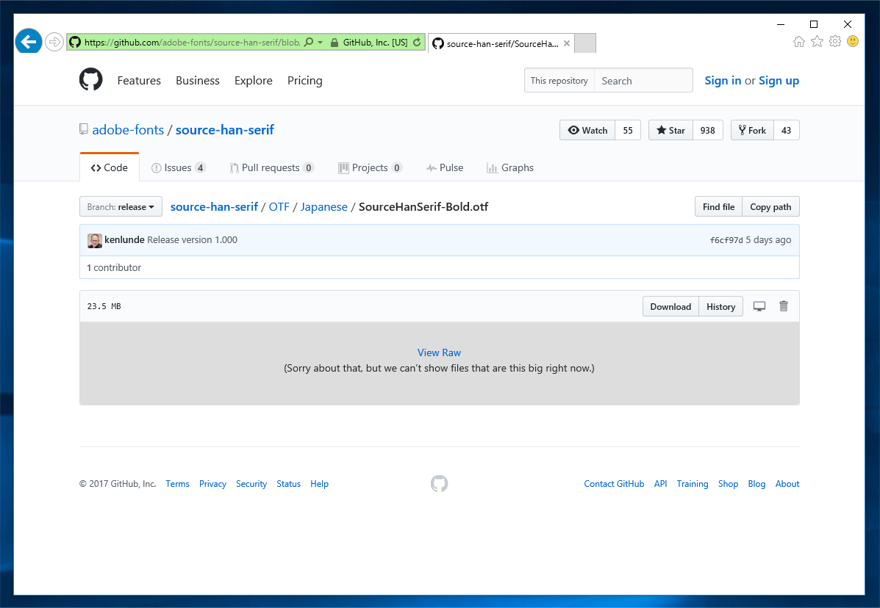The width and height of the screenshot is (880, 608).
Task: Open the Explore page
Action: pos(253,80)
